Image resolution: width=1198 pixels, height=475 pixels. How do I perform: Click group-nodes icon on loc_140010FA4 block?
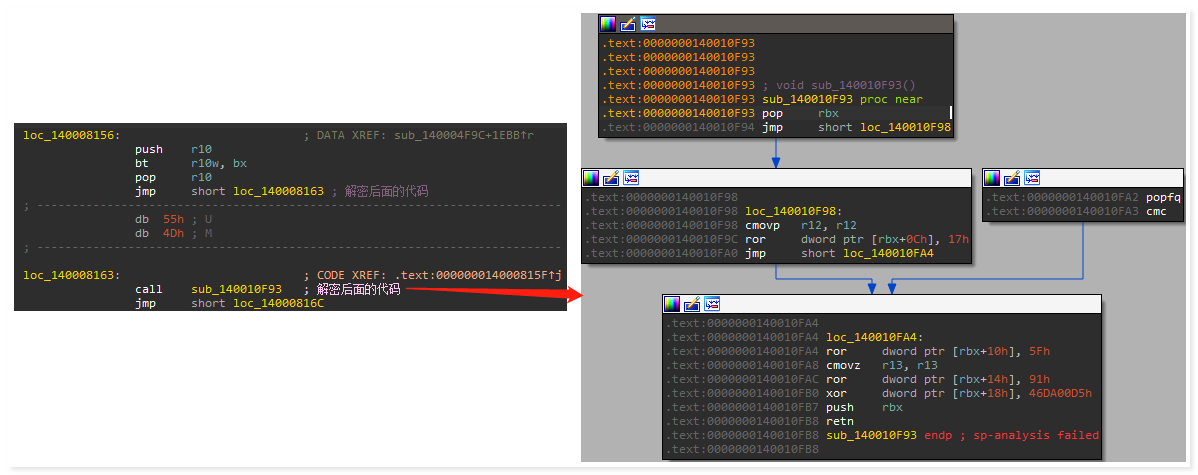[x=712, y=304]
